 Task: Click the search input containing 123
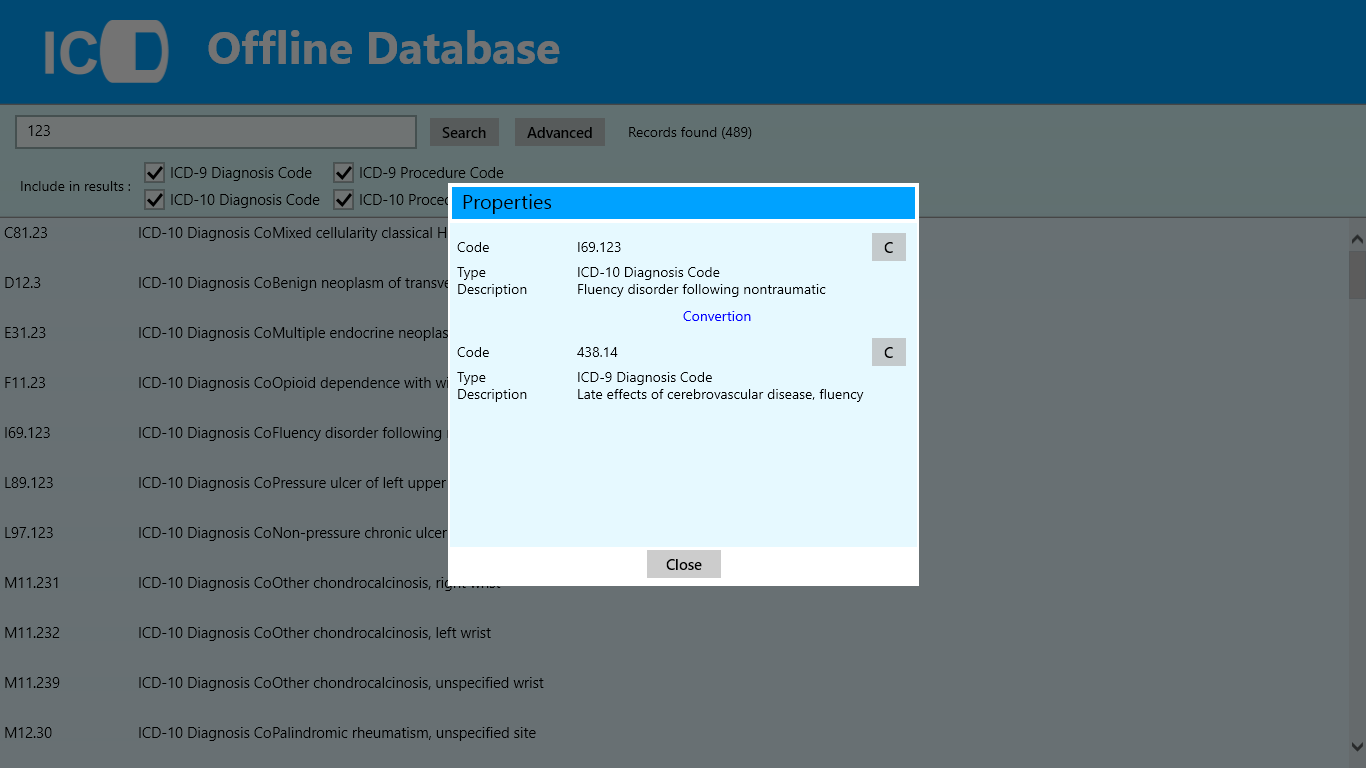[x=215, y=131]
